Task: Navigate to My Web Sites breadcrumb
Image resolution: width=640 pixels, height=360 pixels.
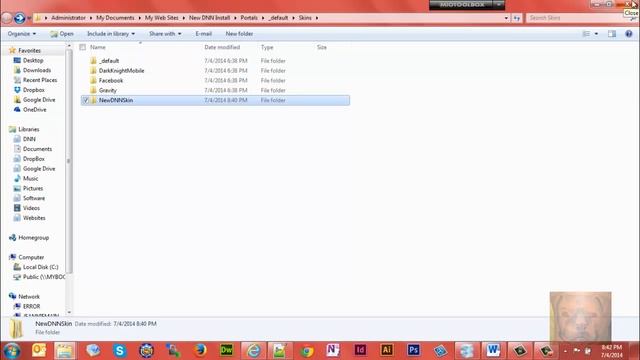Action: (x=162, y=18)
